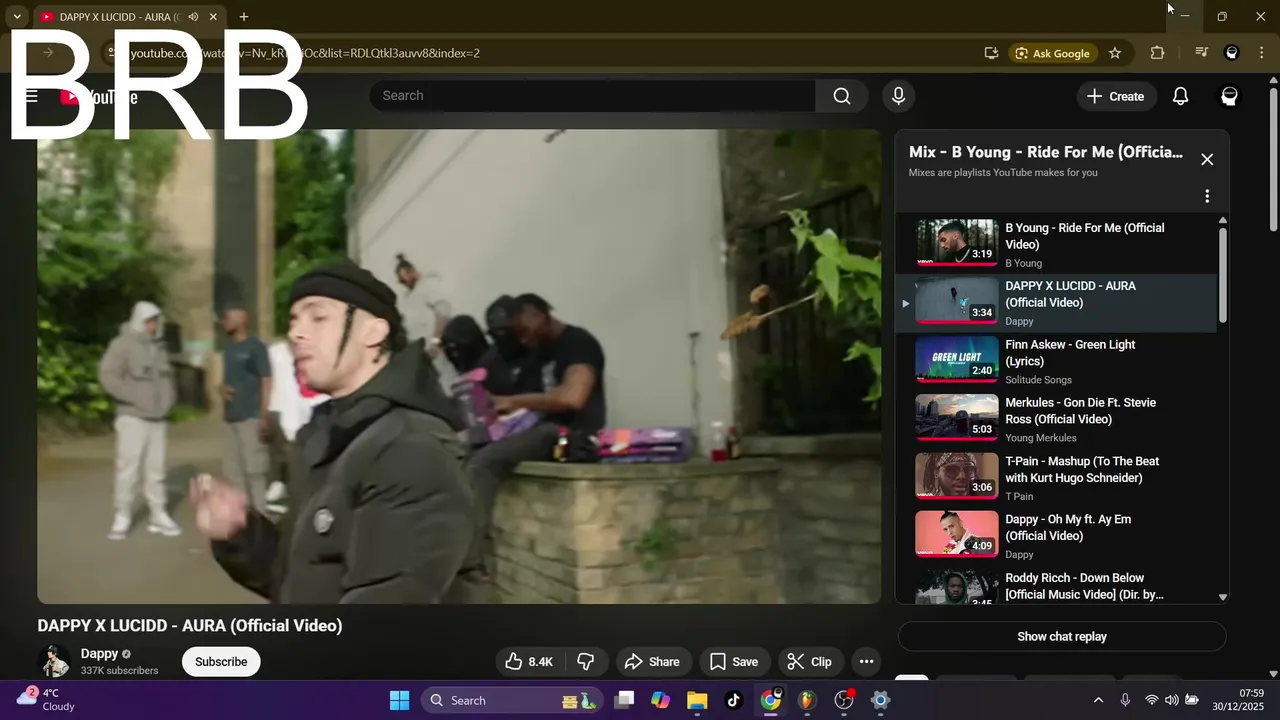Open the YouTube account avatar menu
This screenshot has height=720, width=1280.
1229,96
